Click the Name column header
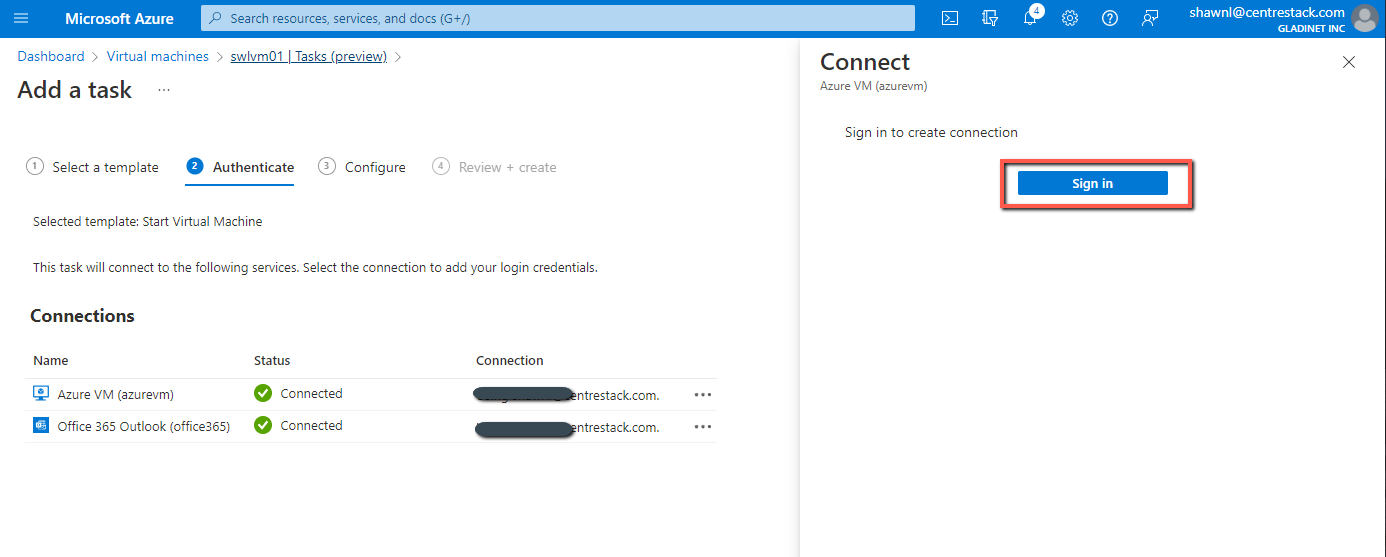The image size is (1386, 557). point(51,360)
